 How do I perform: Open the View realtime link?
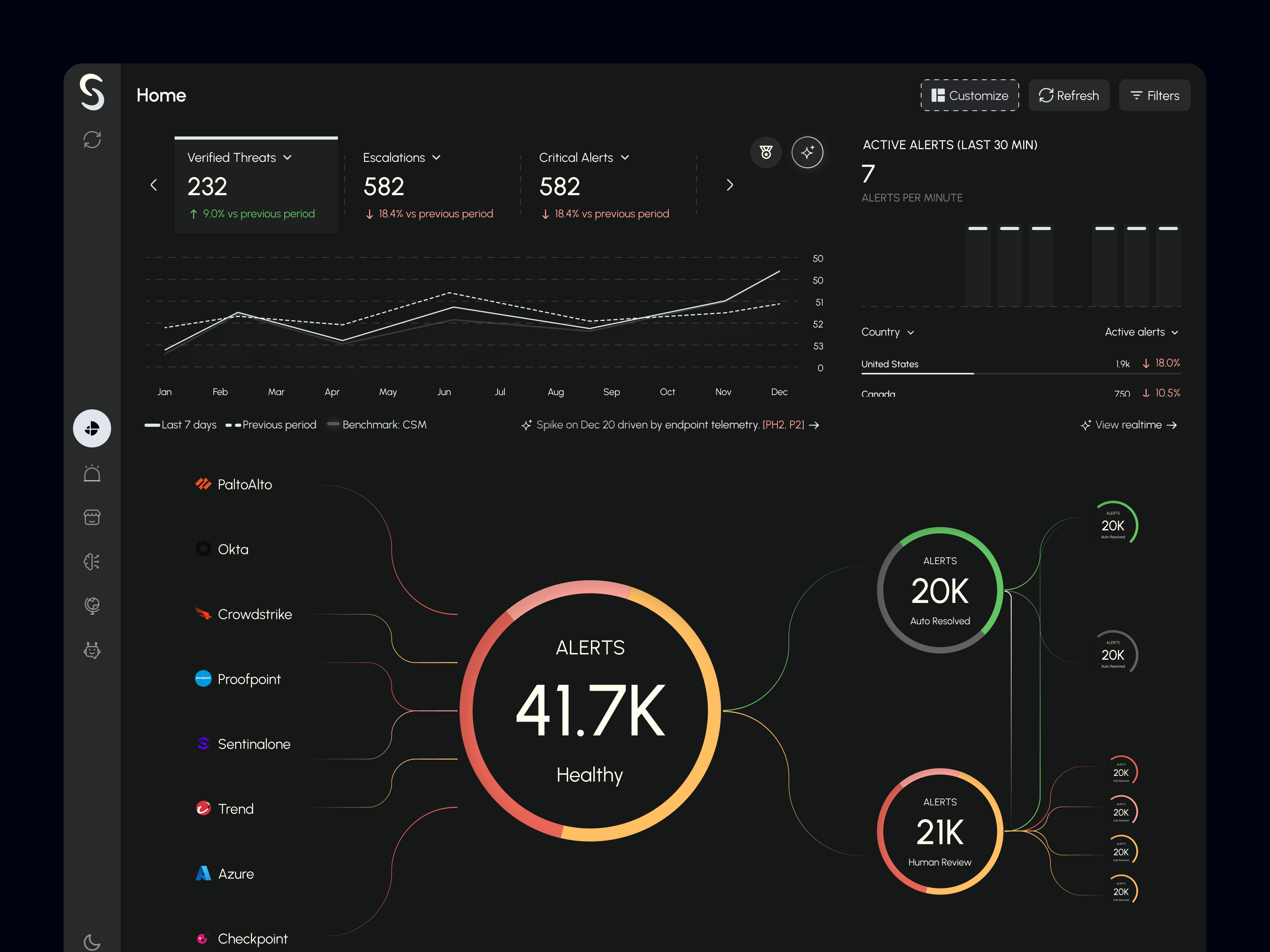click(x=1128, y=425)
